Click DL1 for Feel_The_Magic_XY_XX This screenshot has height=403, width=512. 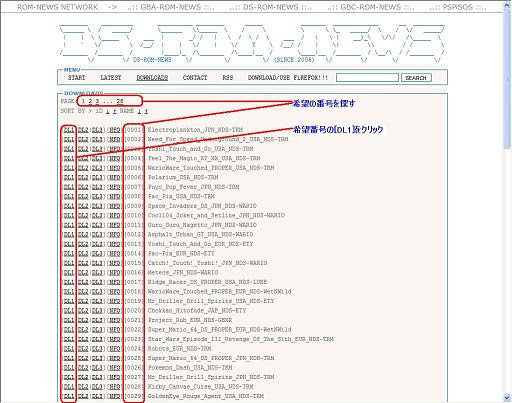(69, 158)
